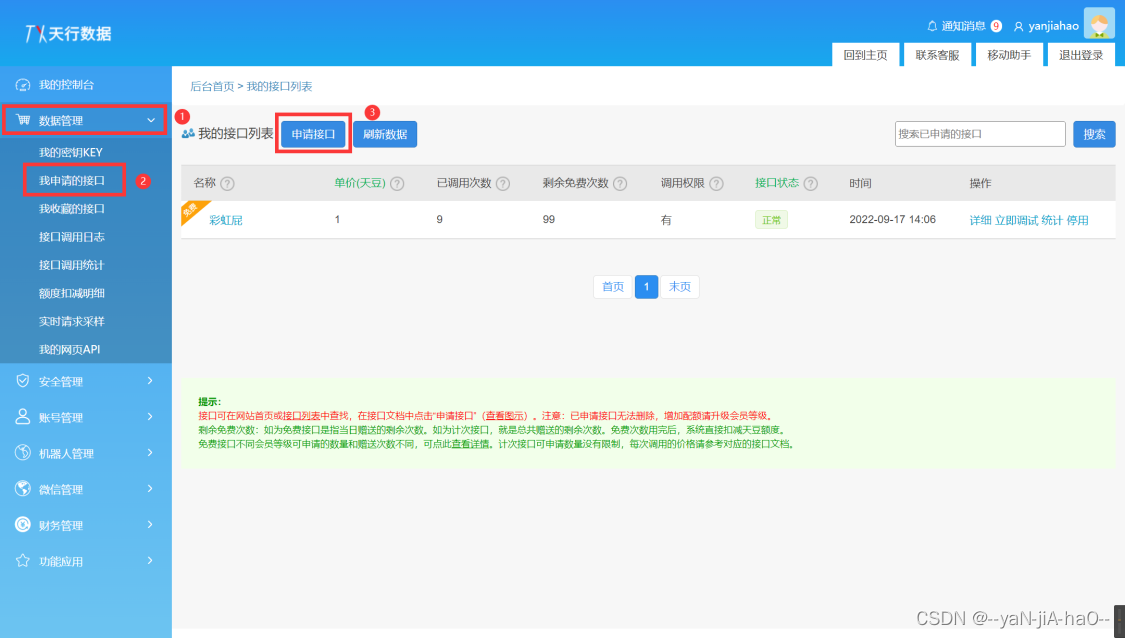1125x638 pixels.
Task: Click the 刷新数据 button
Action: click(x=385, y=134)
